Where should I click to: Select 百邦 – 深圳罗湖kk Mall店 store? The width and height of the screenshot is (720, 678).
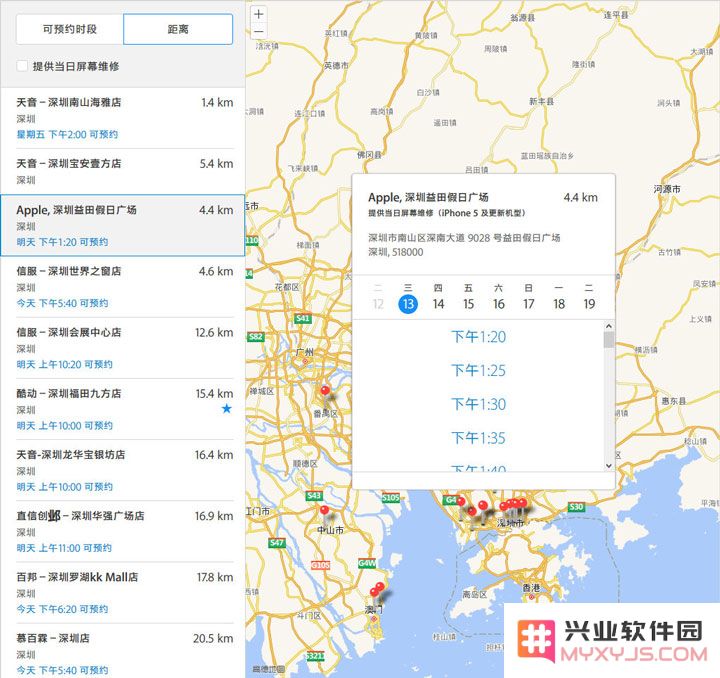(124, 593)
